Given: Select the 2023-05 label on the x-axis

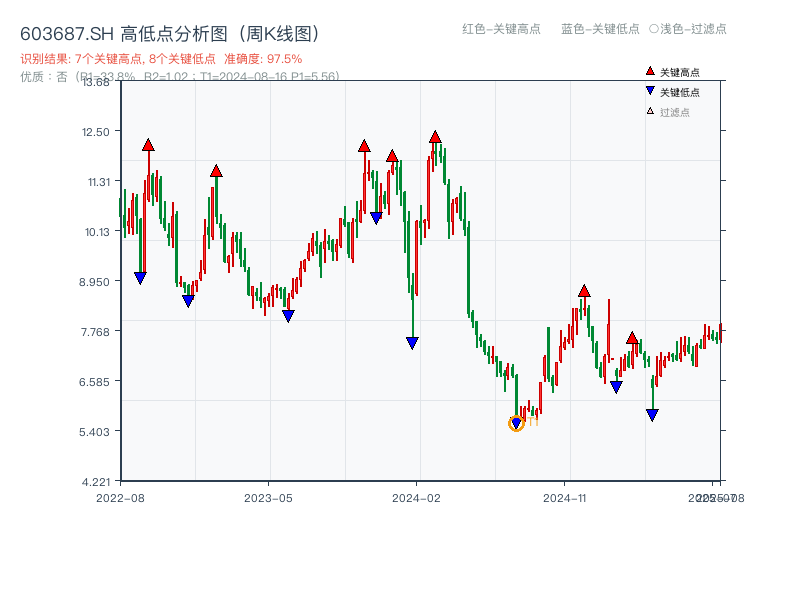Looking at the screenshot, I should [x=267, y=496].
